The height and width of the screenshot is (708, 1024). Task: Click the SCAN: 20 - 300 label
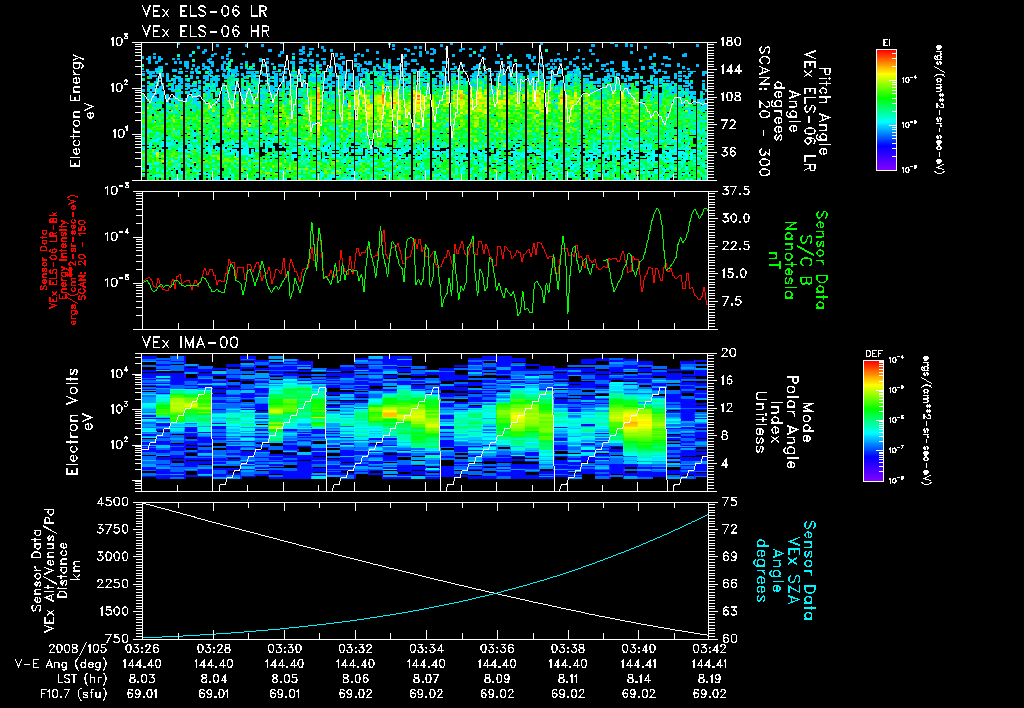point(763,110)
